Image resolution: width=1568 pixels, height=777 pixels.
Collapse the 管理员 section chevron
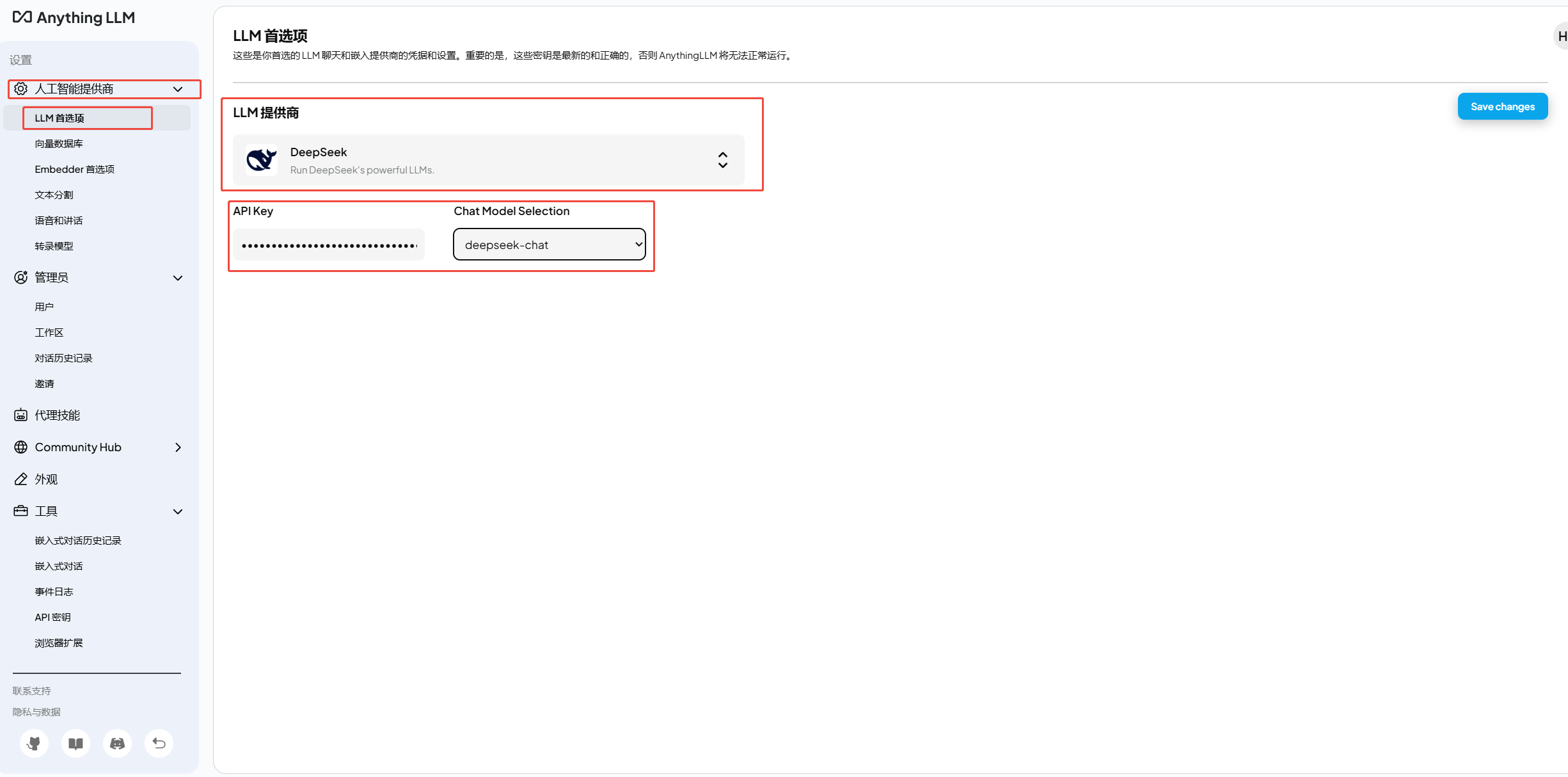coord(178,278)
